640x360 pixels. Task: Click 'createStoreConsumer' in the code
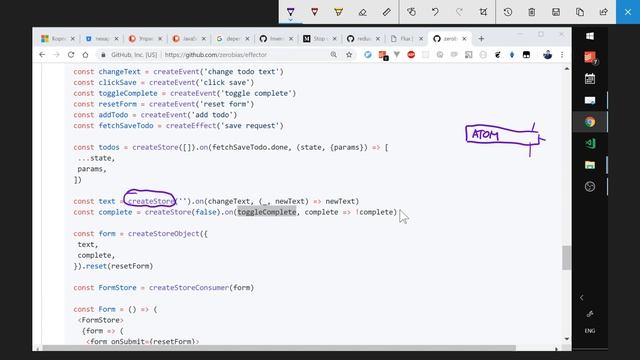coord(189,287)
